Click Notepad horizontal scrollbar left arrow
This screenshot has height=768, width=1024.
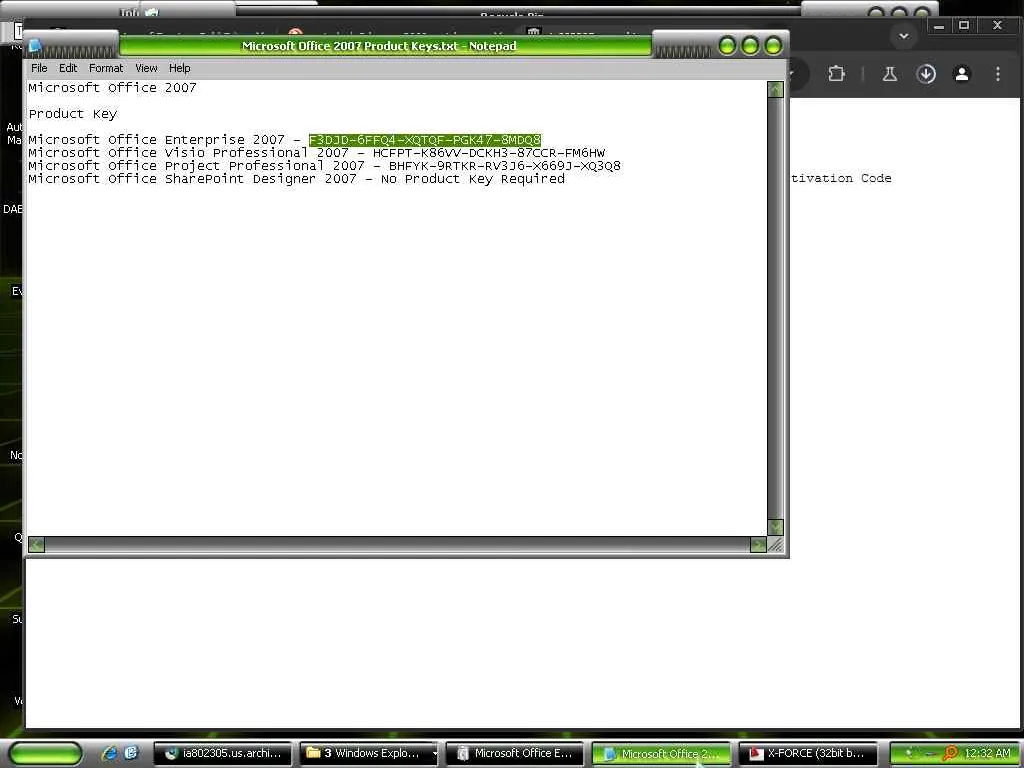[x=37, y=545]
